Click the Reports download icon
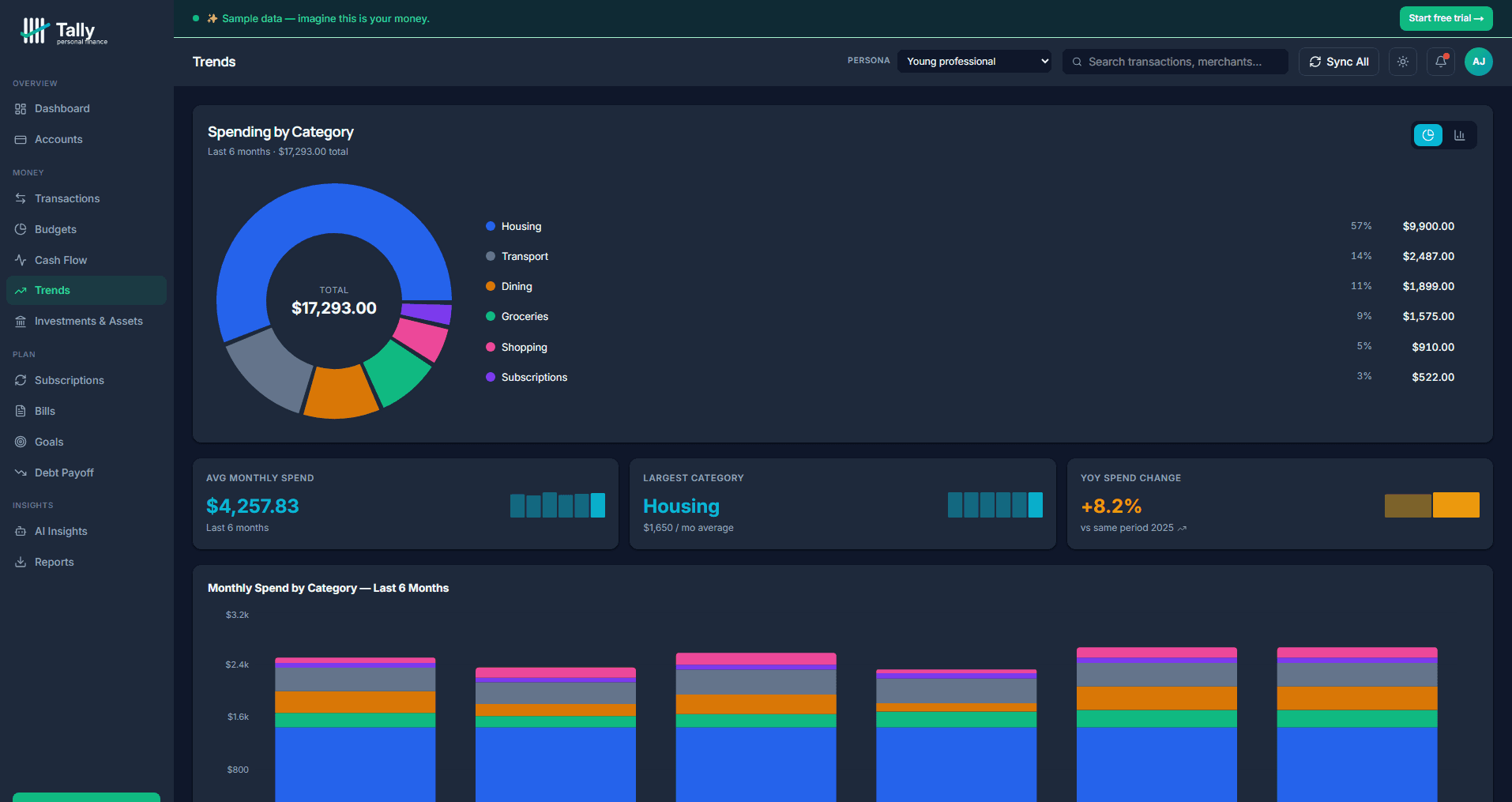 pos(21,562)
